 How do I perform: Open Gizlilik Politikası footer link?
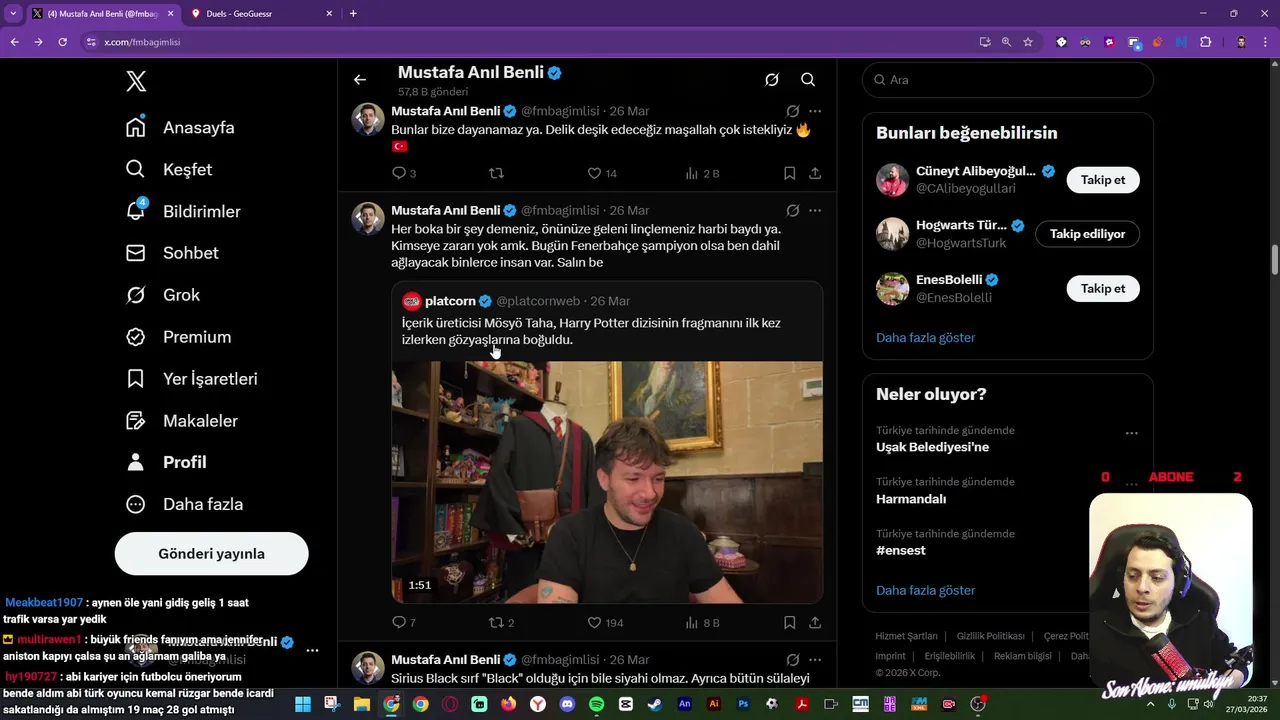point(990,636)
